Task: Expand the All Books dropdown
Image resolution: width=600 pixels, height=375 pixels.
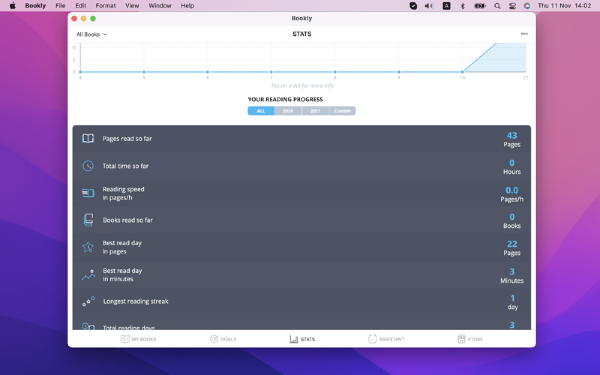Action: point(91,34)
